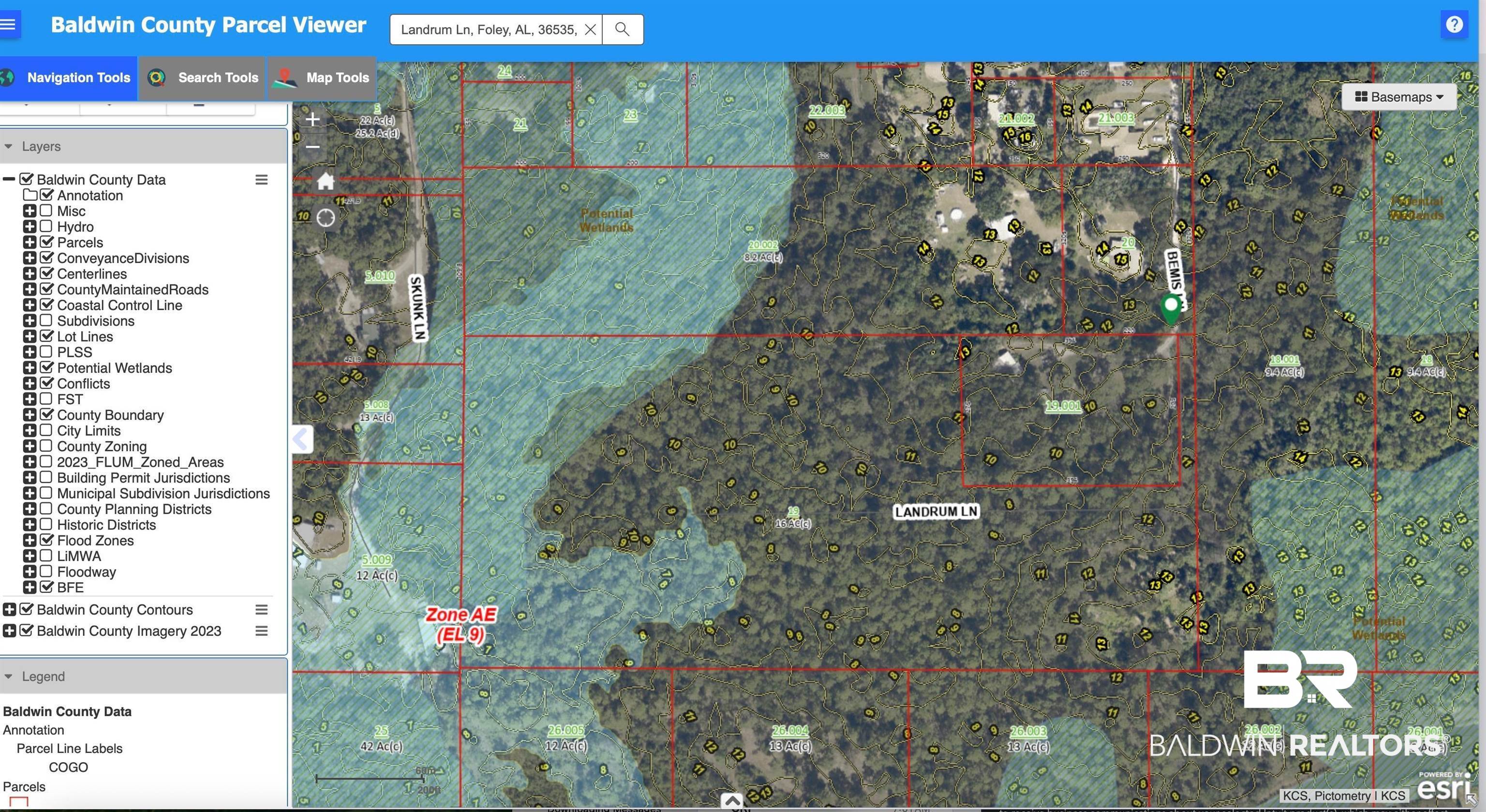Expand the LiMWA layer node
Screen dimensions: 1486x812
tap(30, 556)
